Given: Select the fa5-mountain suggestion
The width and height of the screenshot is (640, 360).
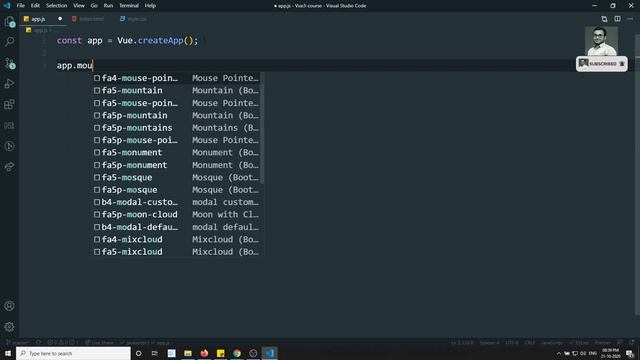Looking at the screenshot, I should [176, 90].
